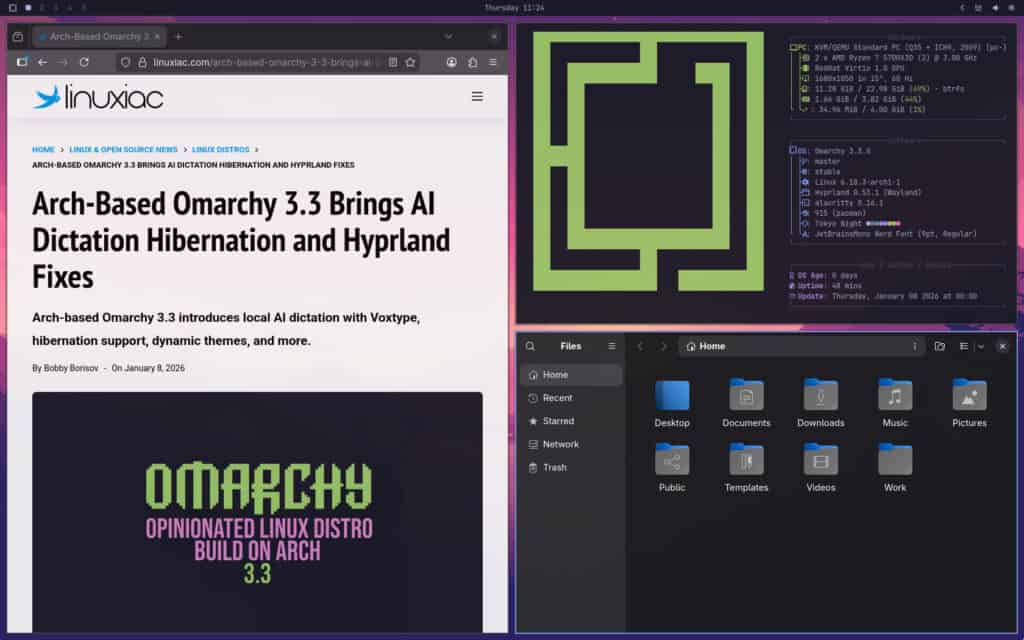Reload the Linuxiac page

point(83,61)
